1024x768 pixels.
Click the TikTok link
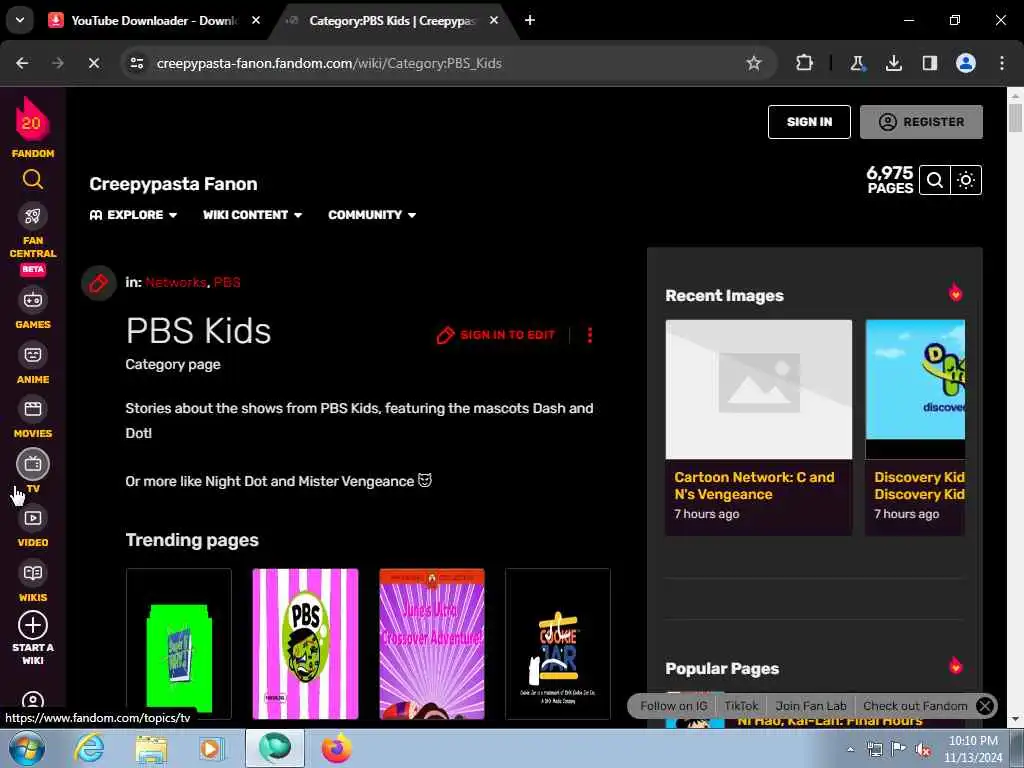click(741, 705)
